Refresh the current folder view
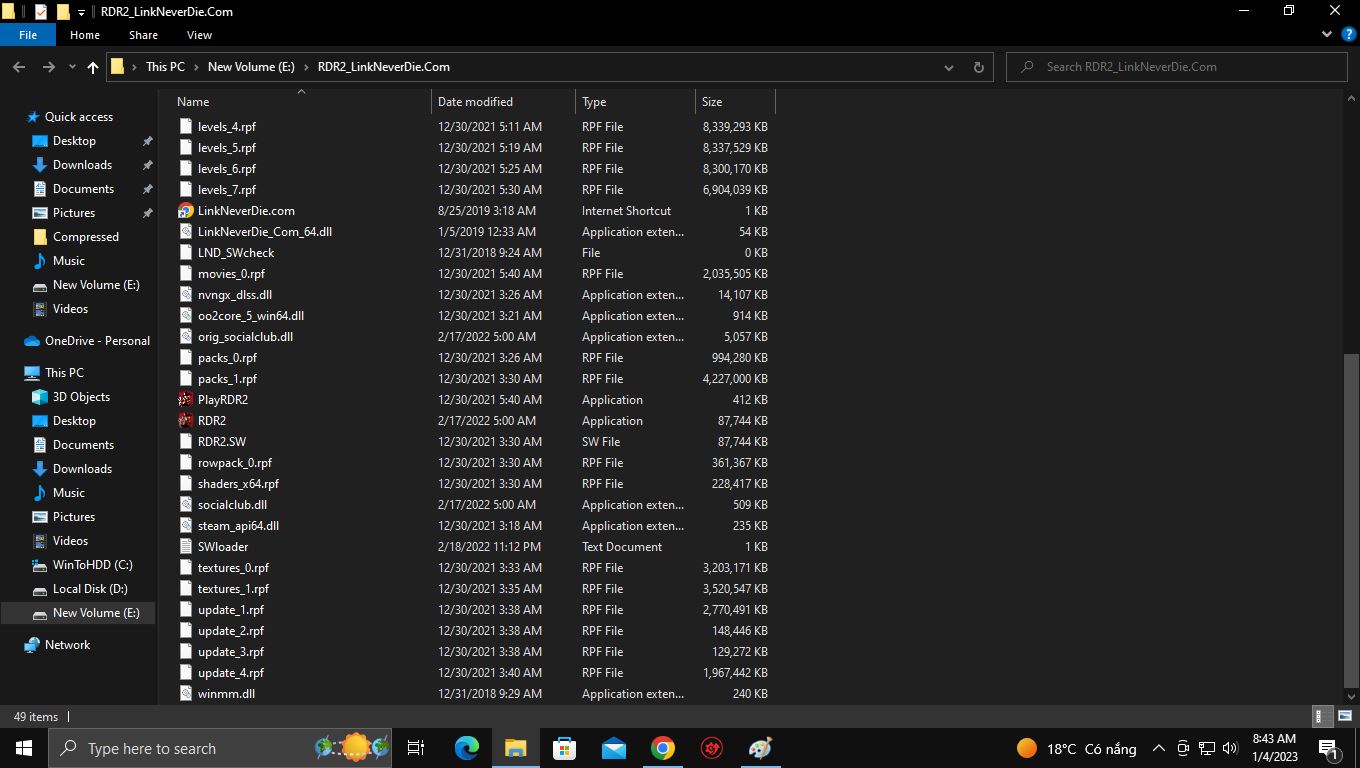This screenshot has width=1360, height=768. 978,67
